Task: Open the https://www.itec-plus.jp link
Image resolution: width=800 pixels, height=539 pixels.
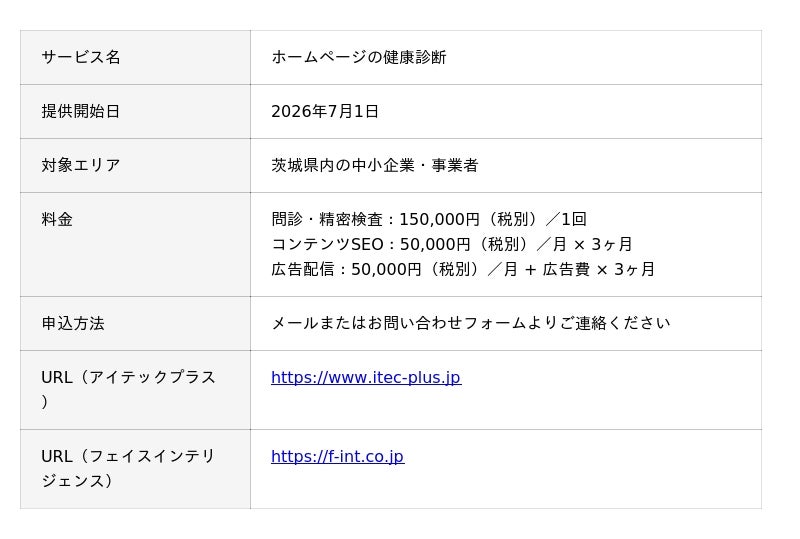Action: [x=366, y=377]
